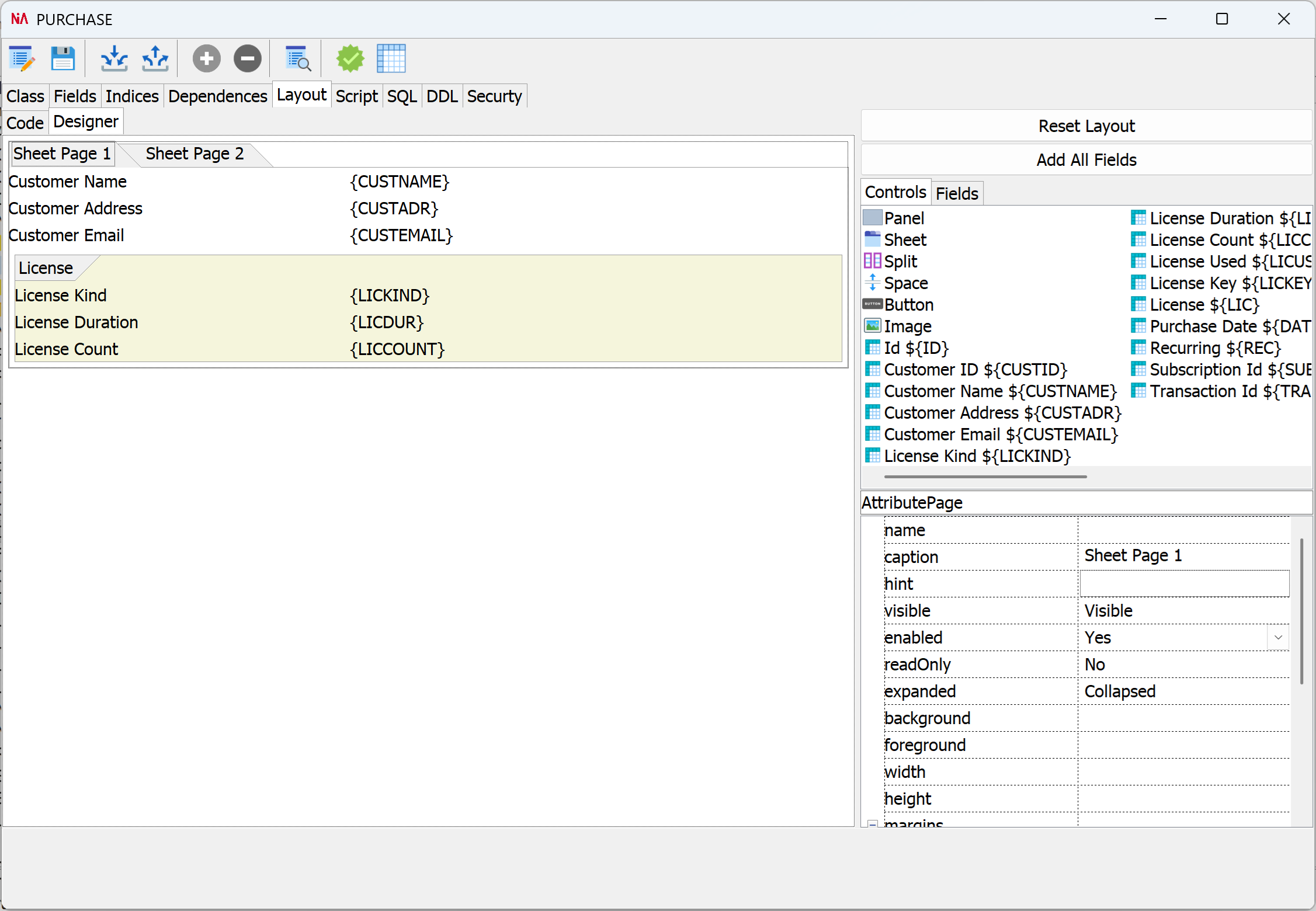Select the Button control icon
Screen dimensions: 1316x911
coord(872,304)
